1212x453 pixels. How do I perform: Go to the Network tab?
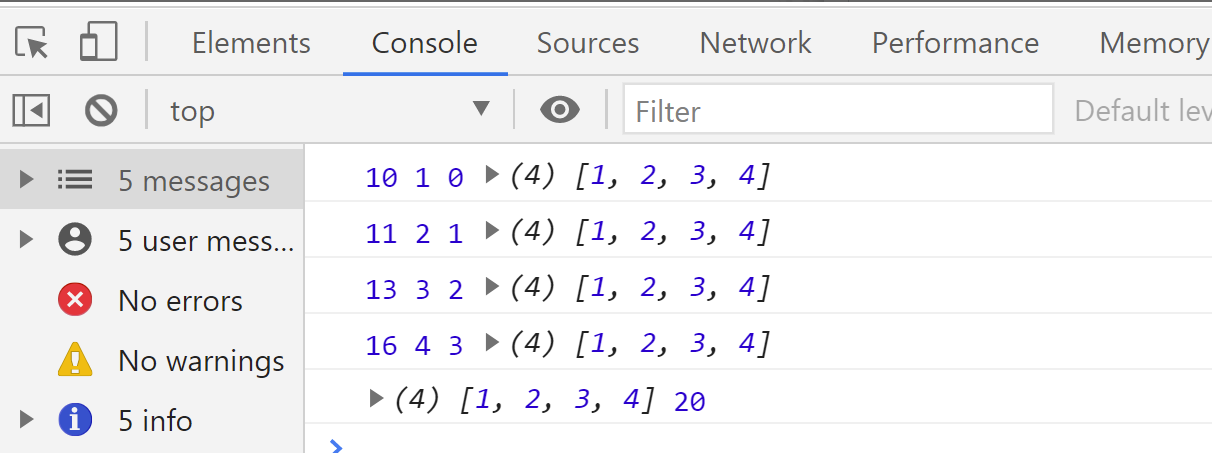[x=755, y=43]
